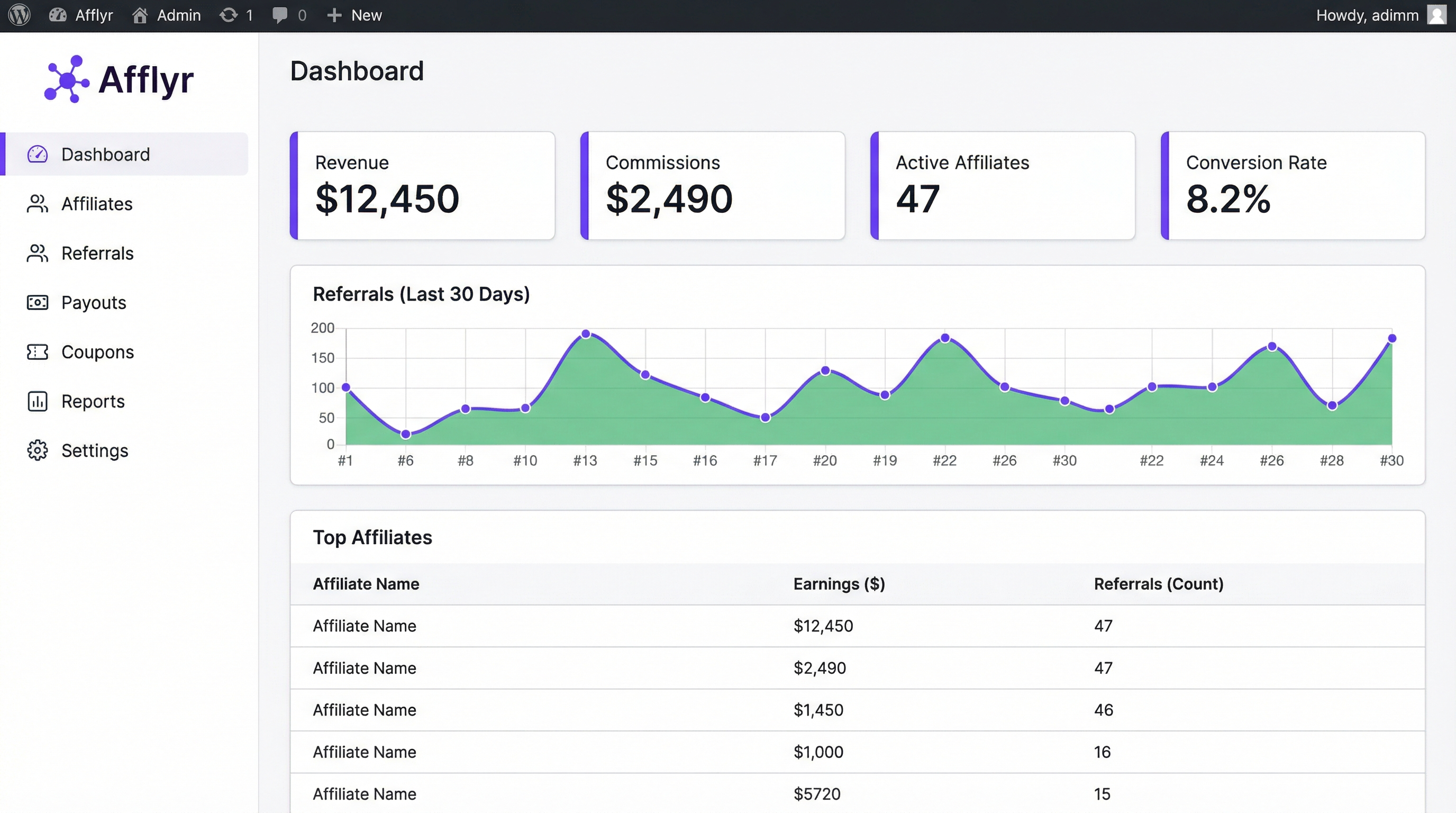Screen dimensions: 1456x813
Task: Click the New link in admin bar
Action: [366, 15]
